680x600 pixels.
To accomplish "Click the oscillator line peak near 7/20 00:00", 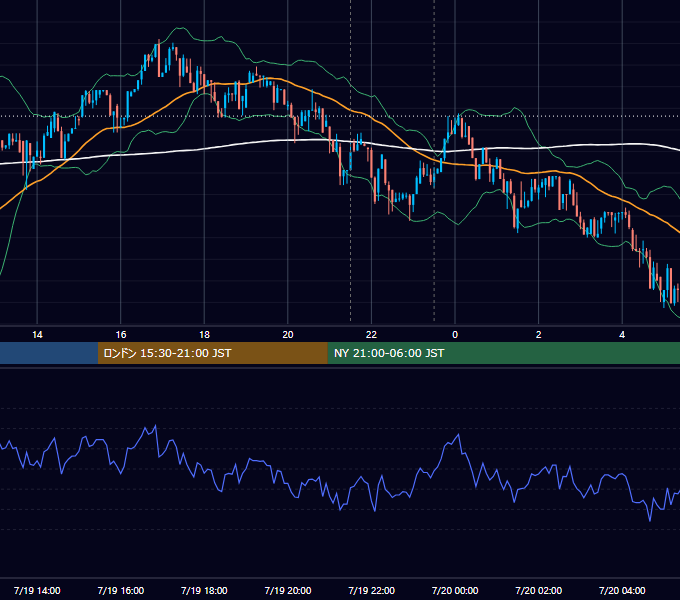I will [x=458, y=434].
